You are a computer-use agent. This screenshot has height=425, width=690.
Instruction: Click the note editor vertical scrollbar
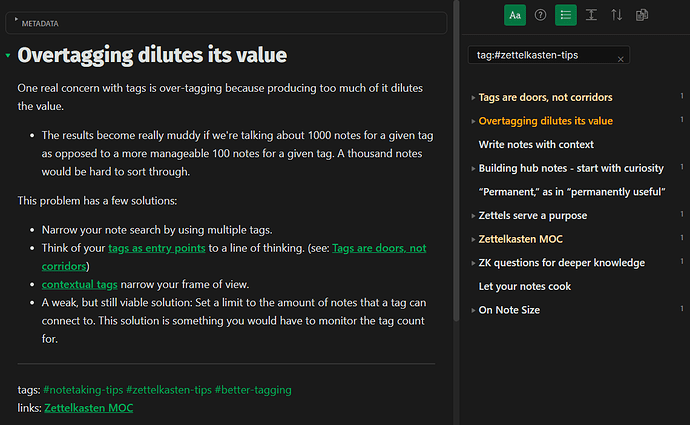coord(456,161)
